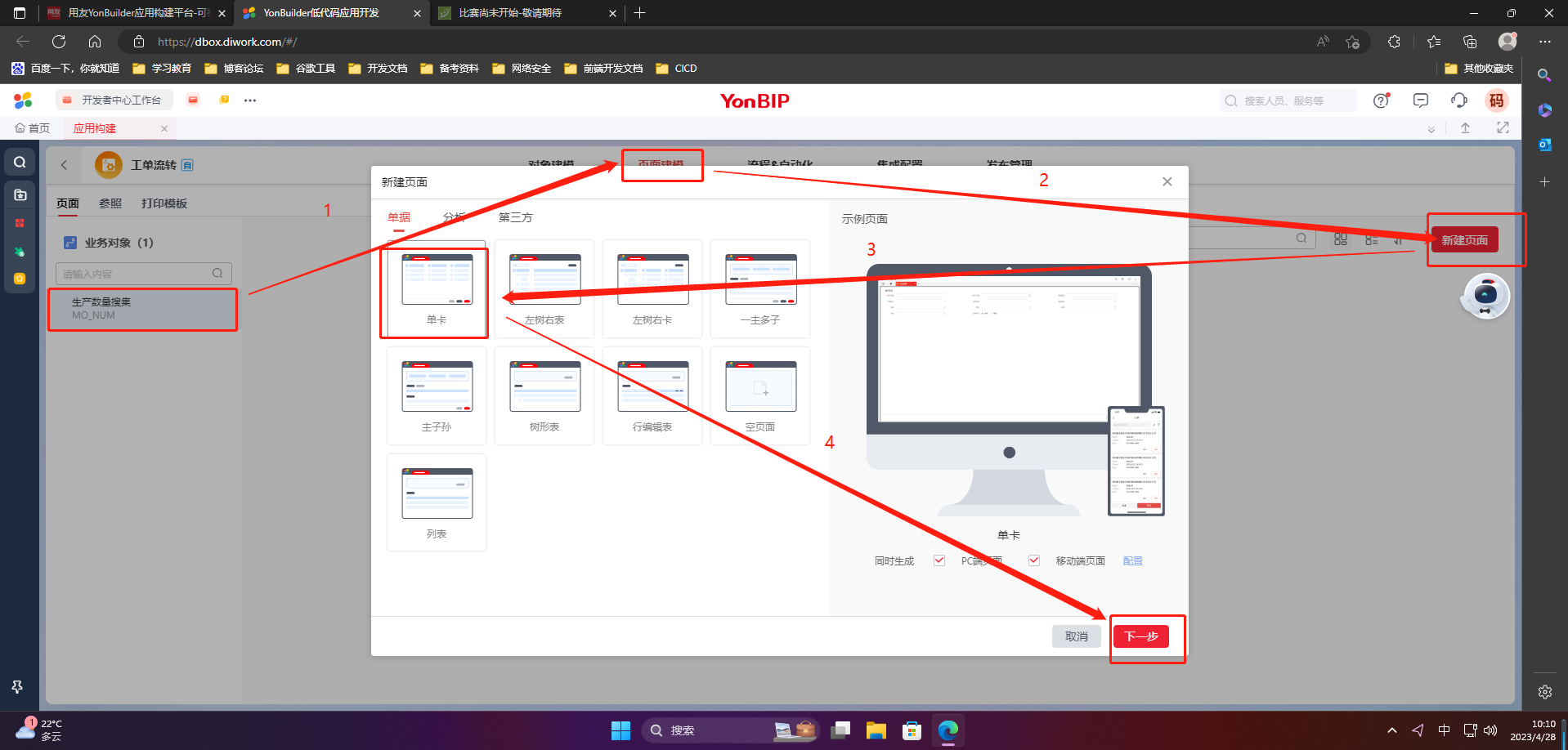This screenshot has width=1568, height=750.
Task: Click the yellow badge icon in sidebar
Action: click(20, 279)
